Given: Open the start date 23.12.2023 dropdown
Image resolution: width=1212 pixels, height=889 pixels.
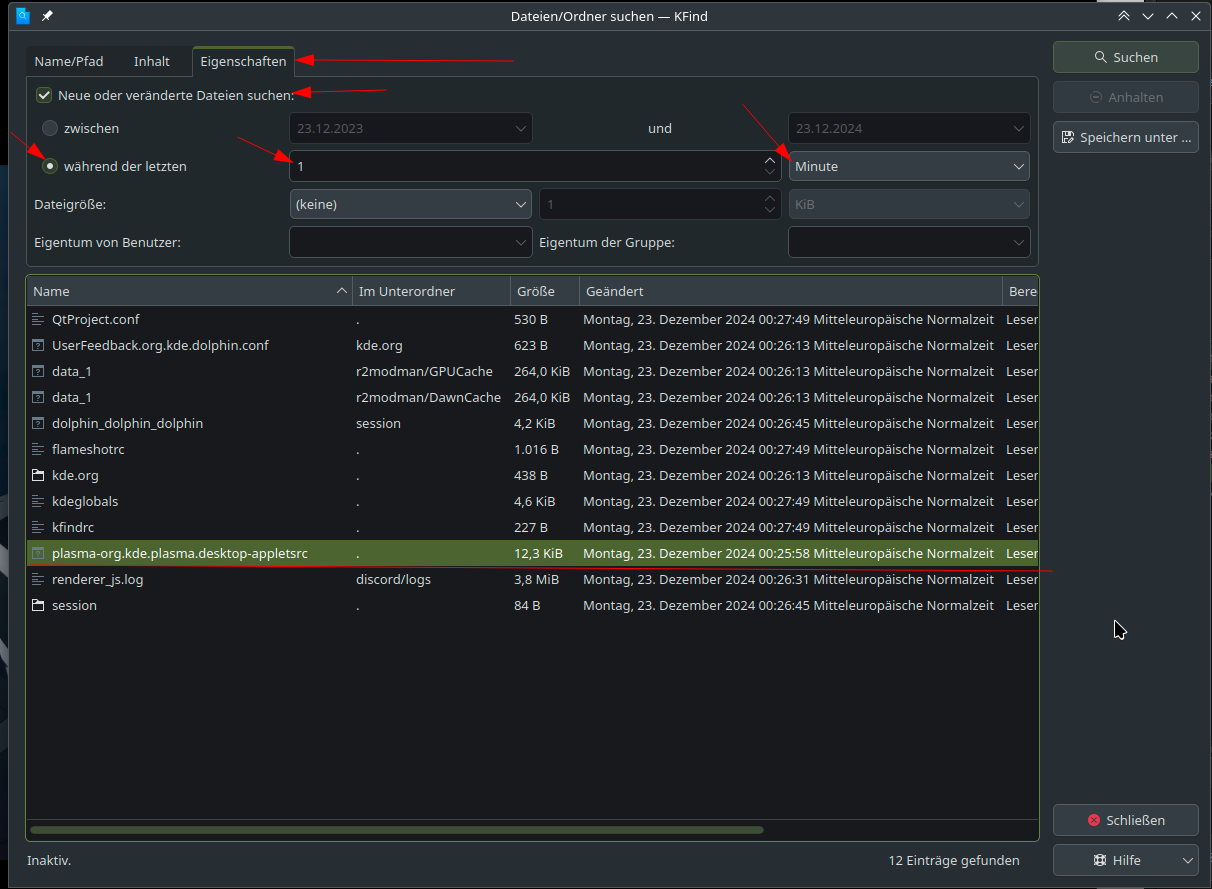Looking at the screenshot, I should (411, 128).
